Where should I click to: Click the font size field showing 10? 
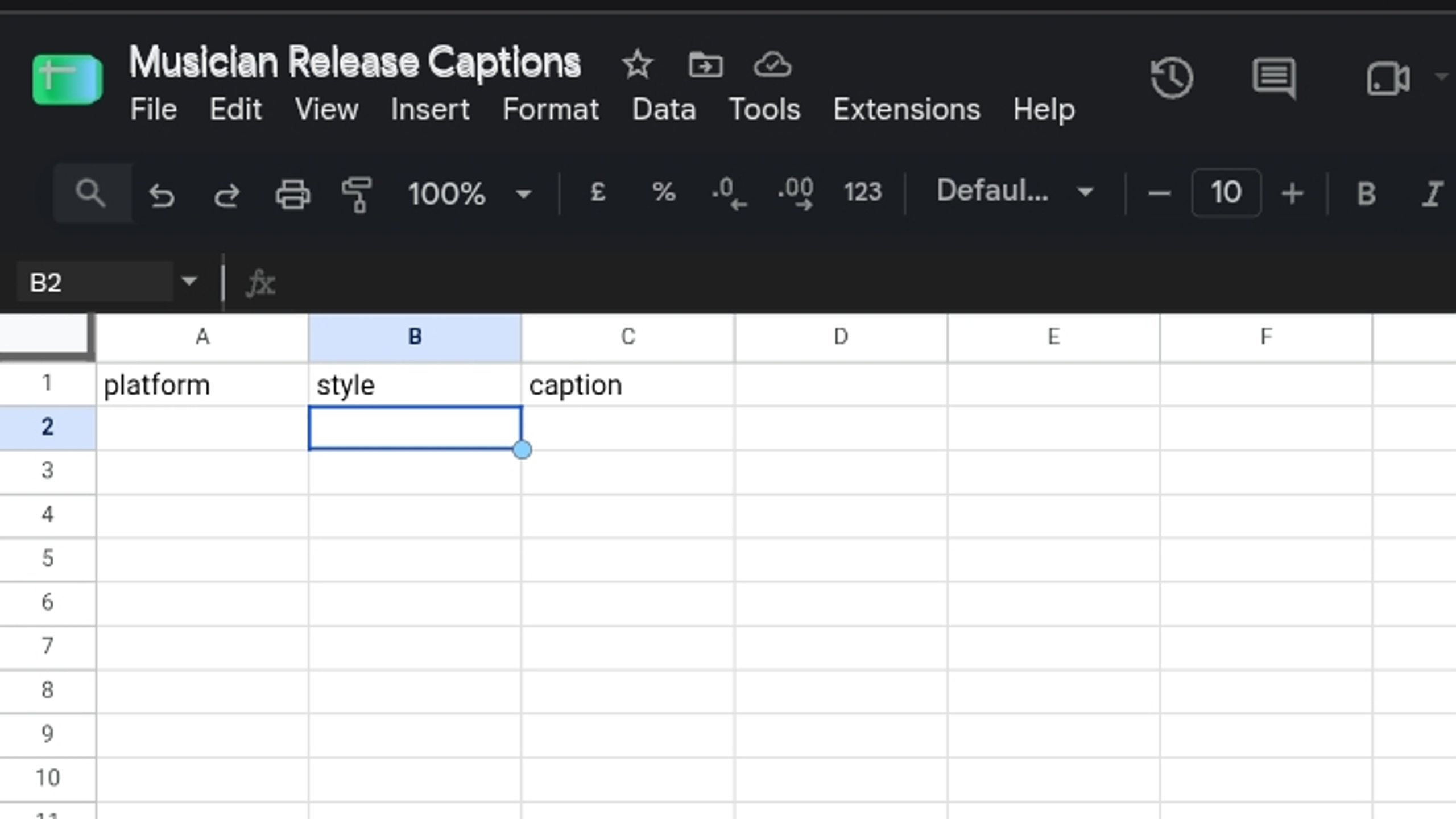click(x=1226, y=193)
